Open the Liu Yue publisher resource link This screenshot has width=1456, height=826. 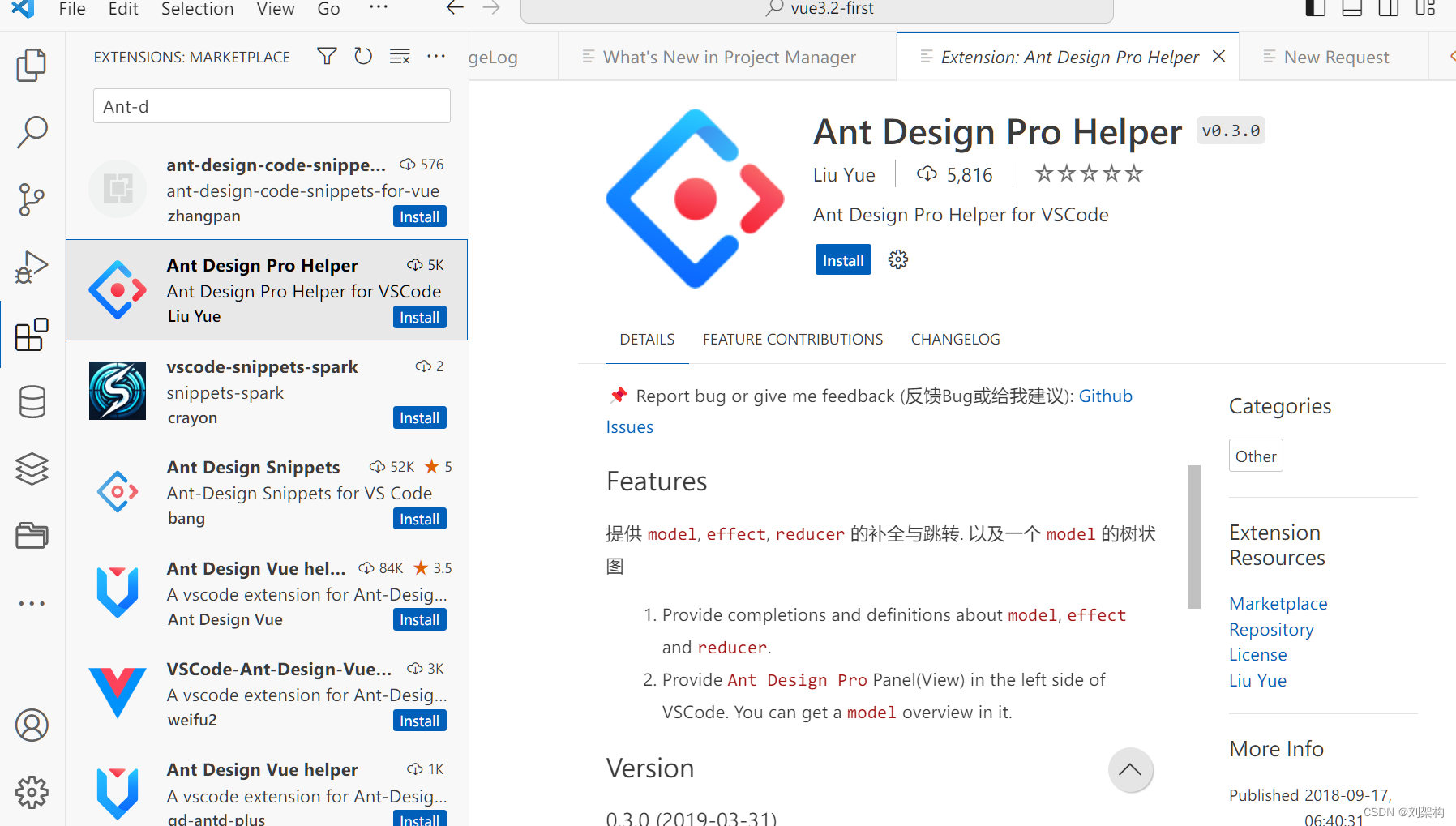coord(1257,680)
